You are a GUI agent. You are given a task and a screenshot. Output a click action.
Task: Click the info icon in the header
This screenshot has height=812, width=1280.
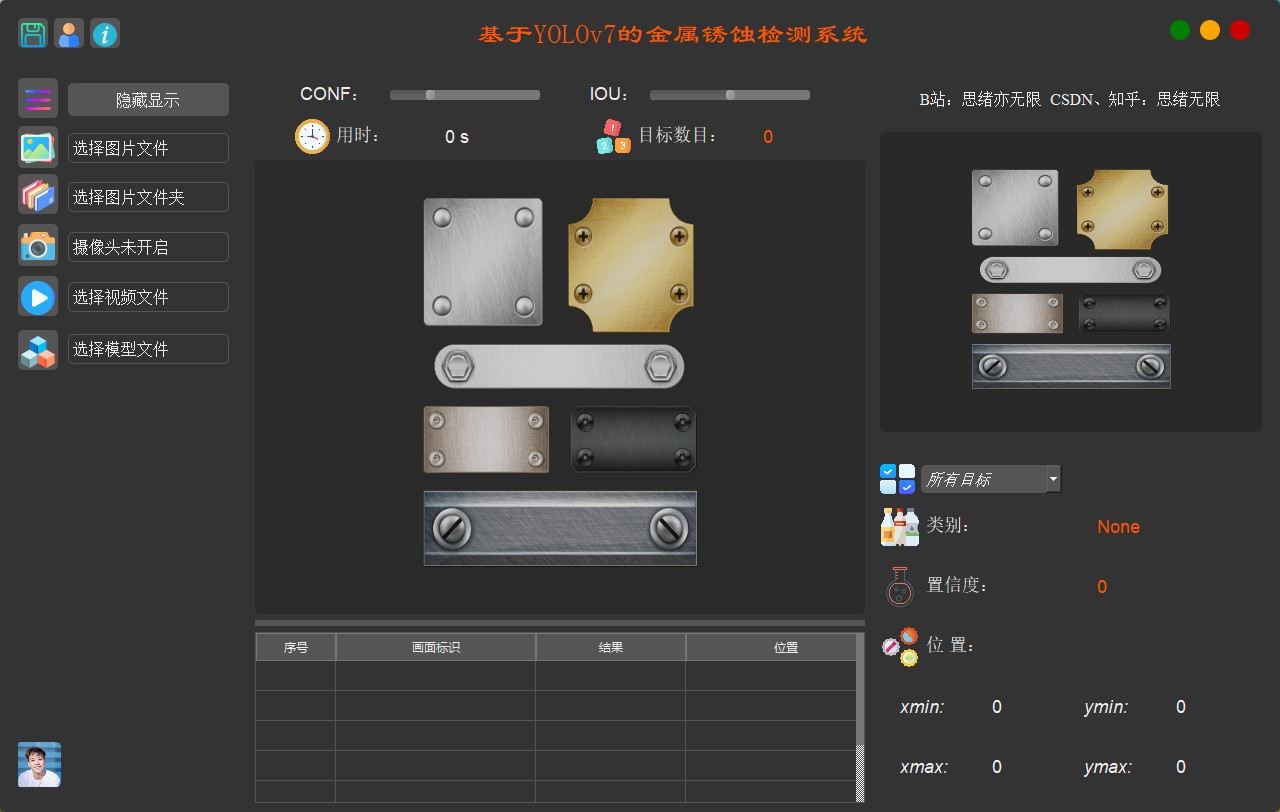pyautogui.click(x=105, y=34)
